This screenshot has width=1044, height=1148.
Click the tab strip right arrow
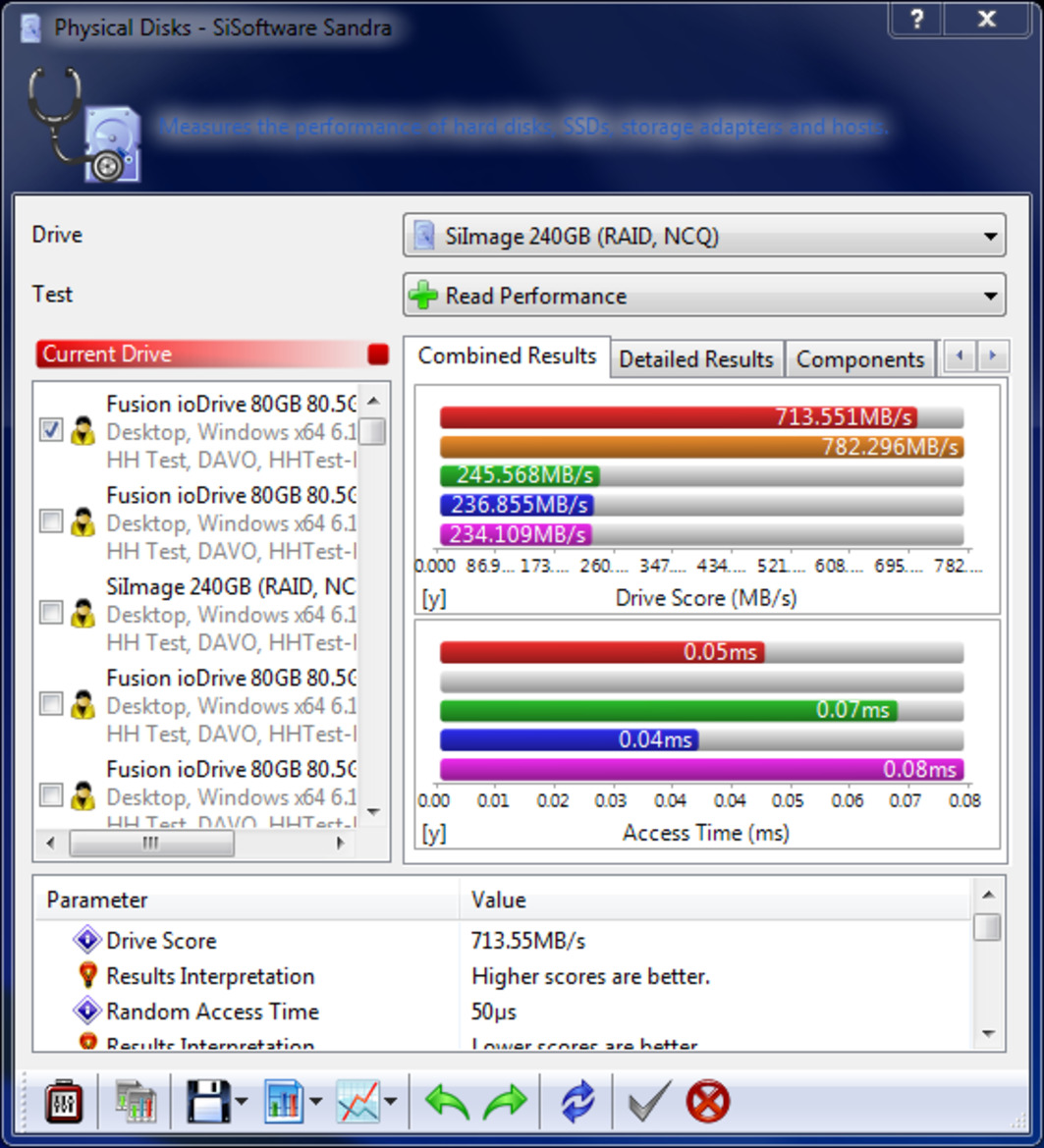click(x=993, y=356)
